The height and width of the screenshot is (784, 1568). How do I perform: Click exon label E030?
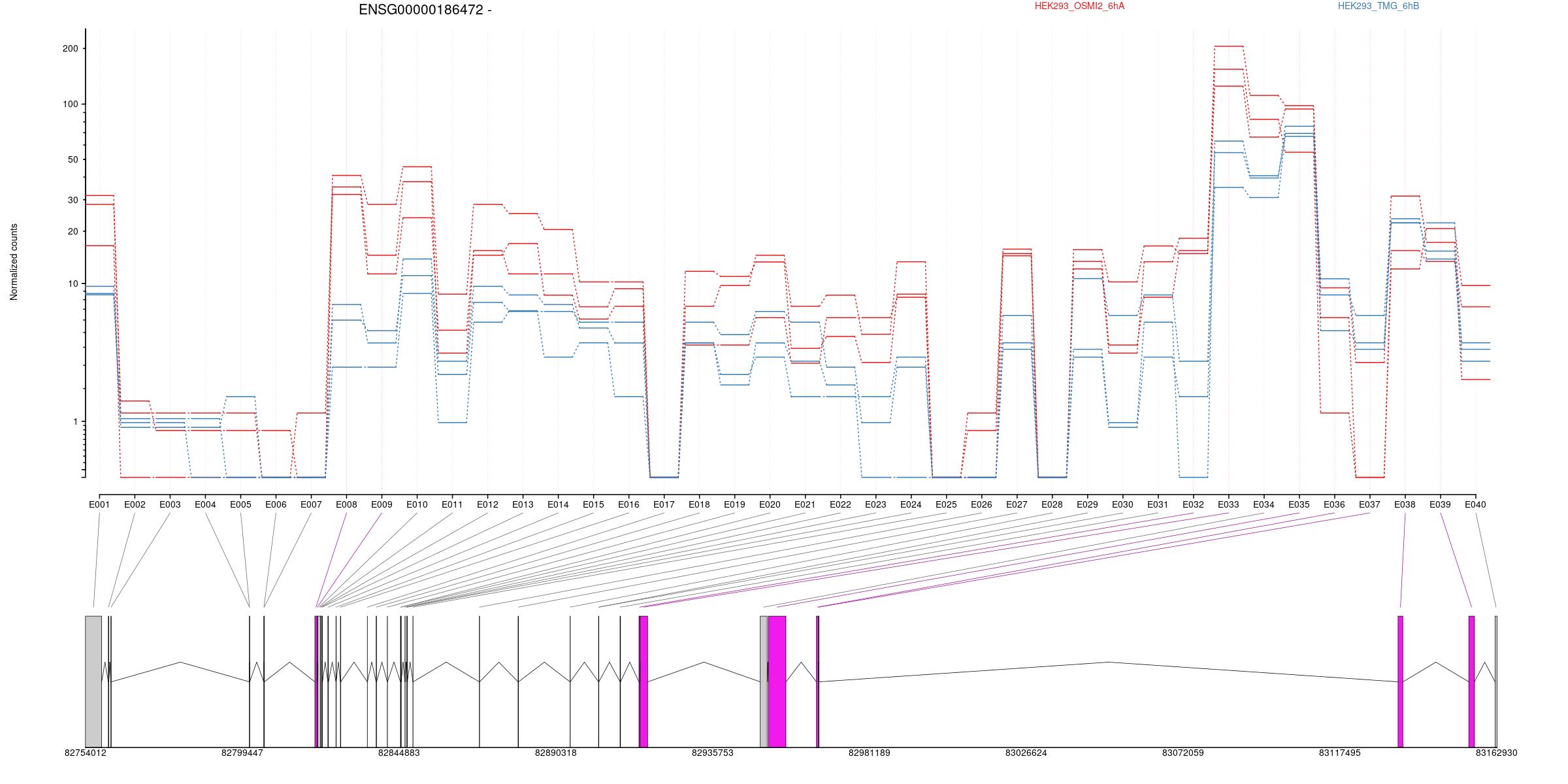(1122, 504)
